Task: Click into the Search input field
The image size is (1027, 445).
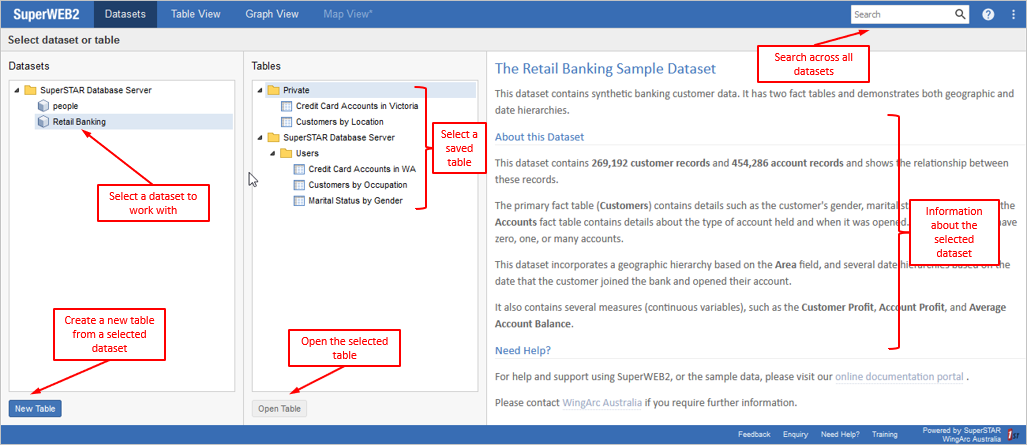Action: pyautogui.click(x=902, y=15)
